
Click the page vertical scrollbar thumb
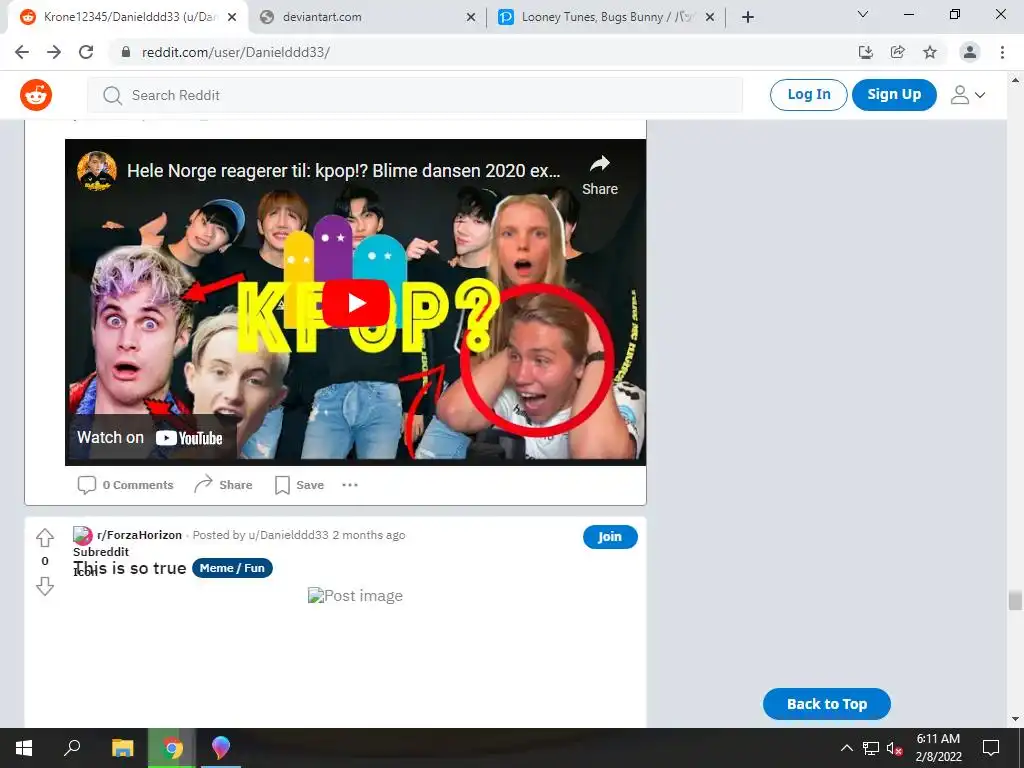[x=1014, y=600]
